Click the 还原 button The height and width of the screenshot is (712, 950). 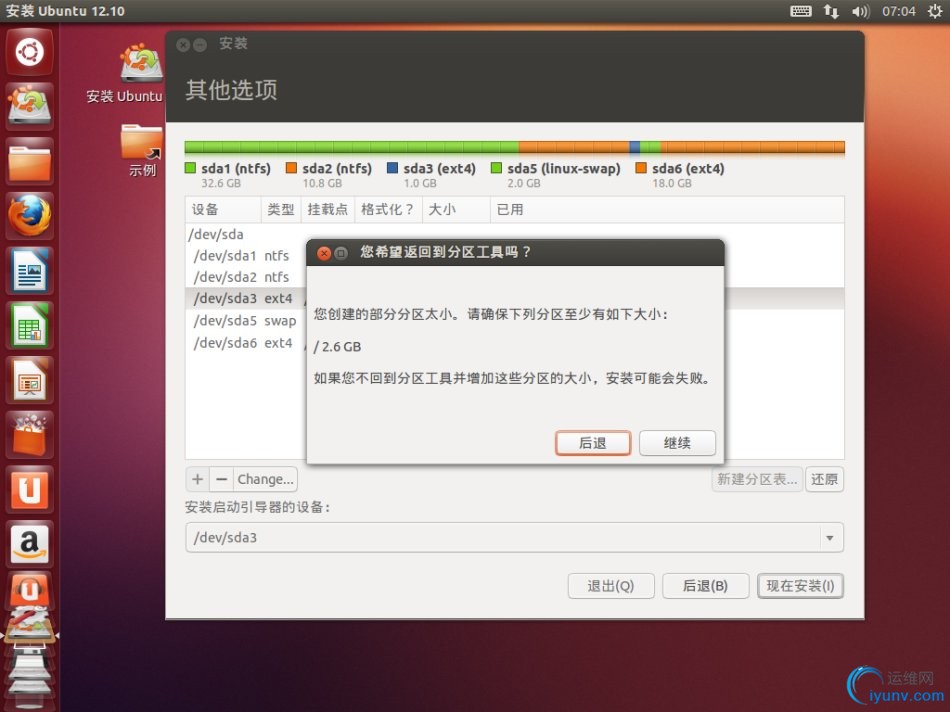(825, 479)
